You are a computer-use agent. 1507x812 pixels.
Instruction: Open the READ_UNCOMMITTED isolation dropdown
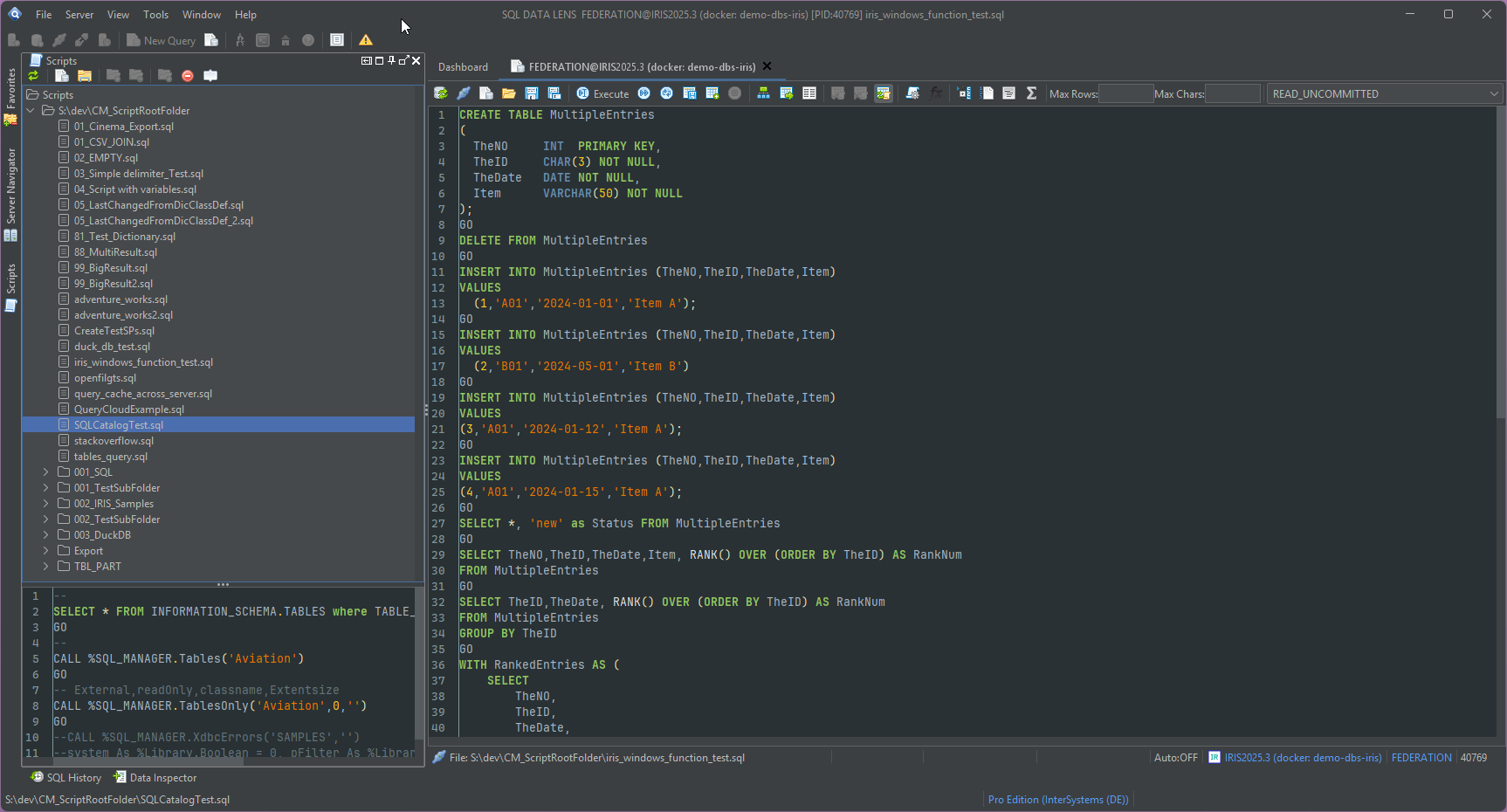tap(1384, 93)
